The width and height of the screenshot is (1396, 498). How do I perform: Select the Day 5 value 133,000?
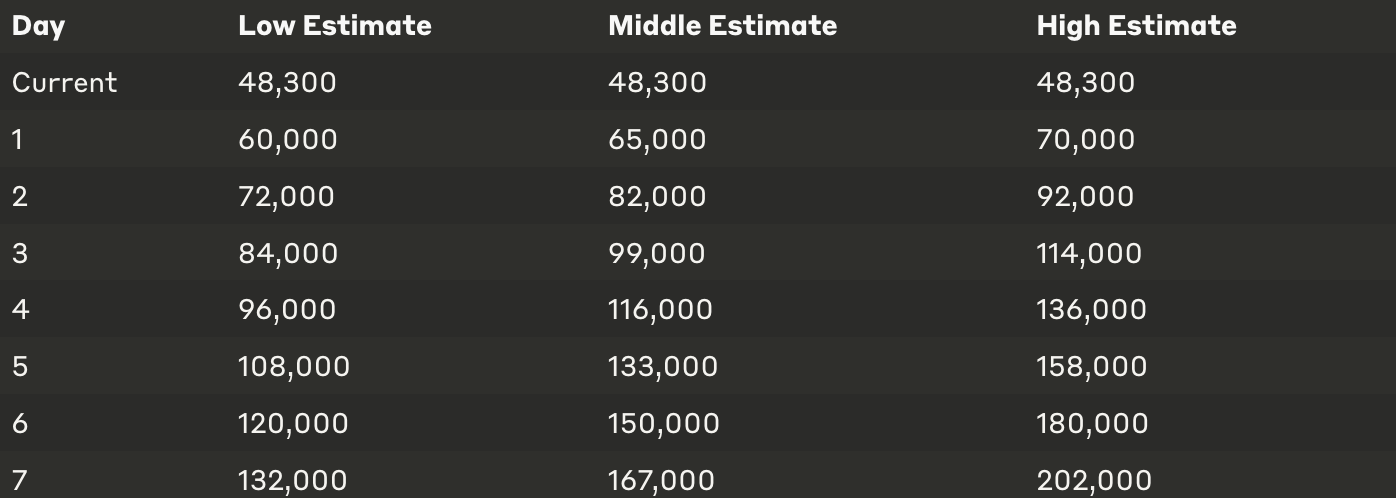pos(662,367)
